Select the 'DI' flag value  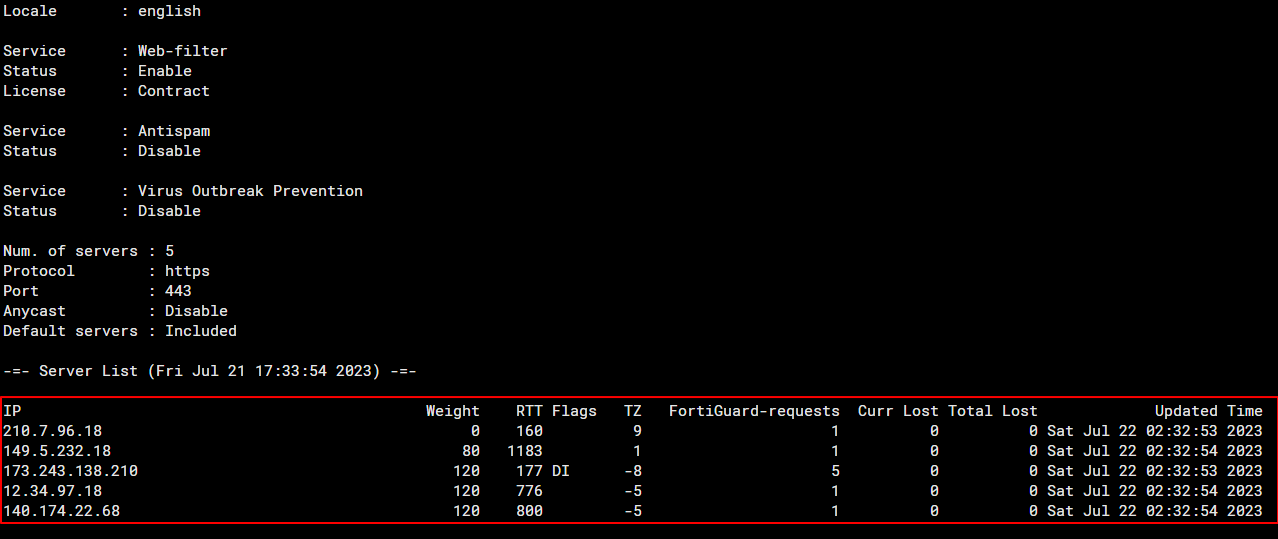[x=561, y=471]
